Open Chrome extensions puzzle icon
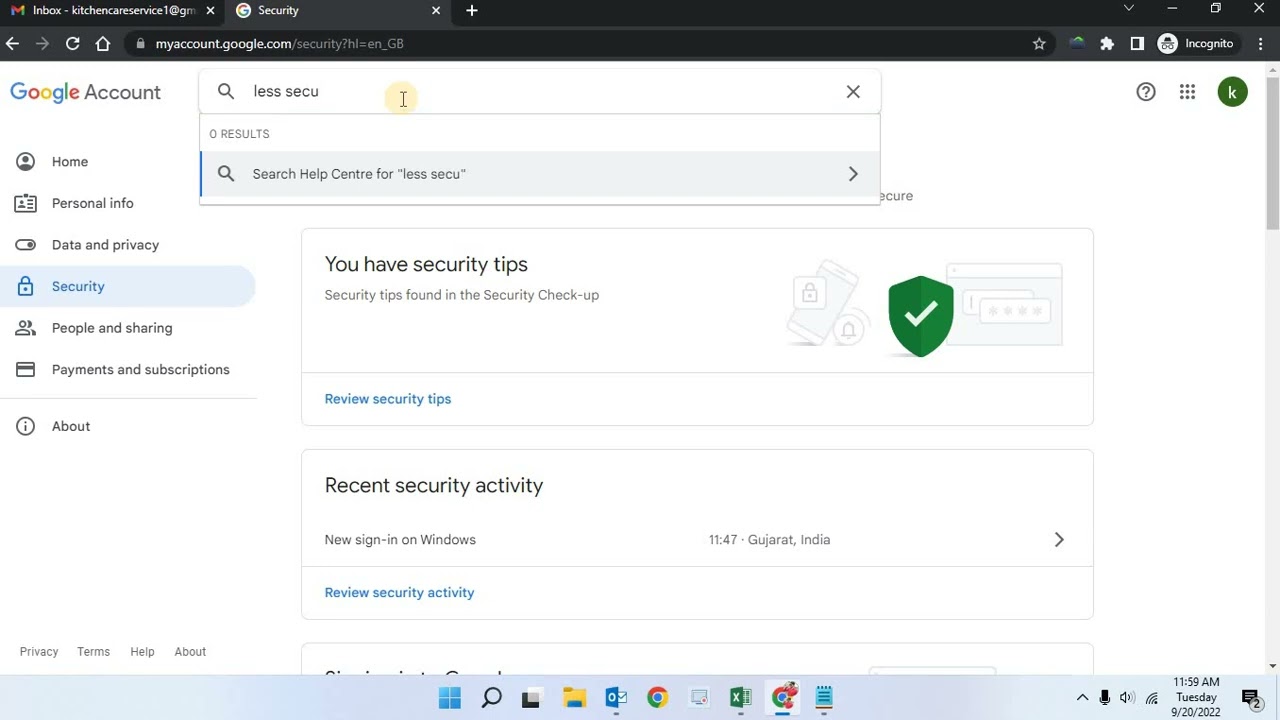The image size is (1280, 720). tap(1107, 44)
